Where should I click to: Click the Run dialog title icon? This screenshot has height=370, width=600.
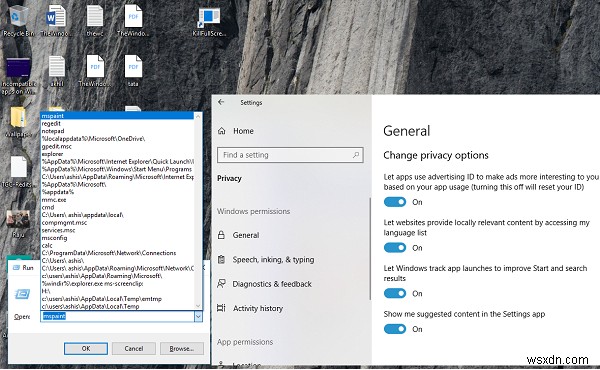pyautogui.click(x=16, y=267)
